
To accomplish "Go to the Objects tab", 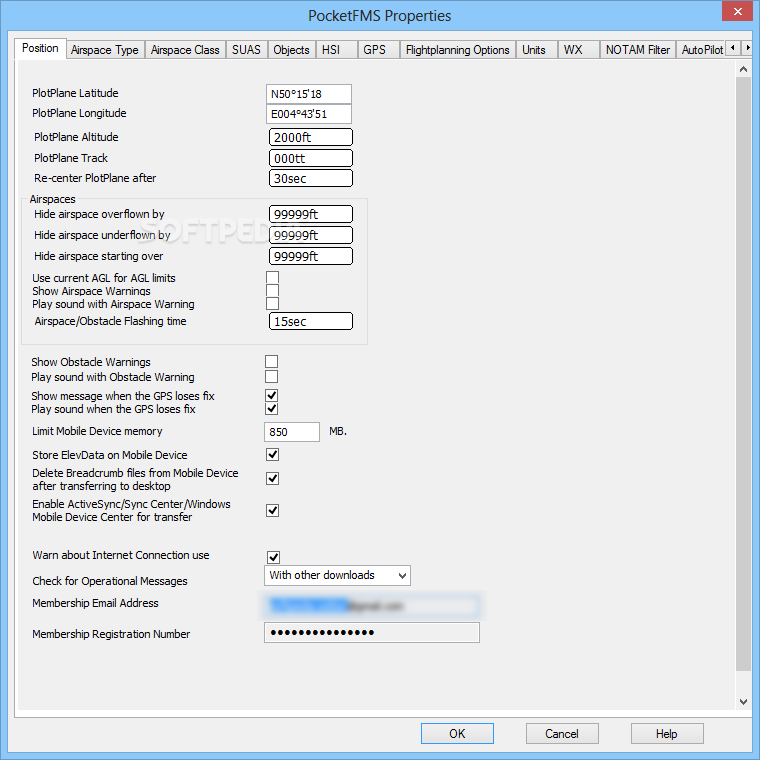I will [x=291, y=50].
